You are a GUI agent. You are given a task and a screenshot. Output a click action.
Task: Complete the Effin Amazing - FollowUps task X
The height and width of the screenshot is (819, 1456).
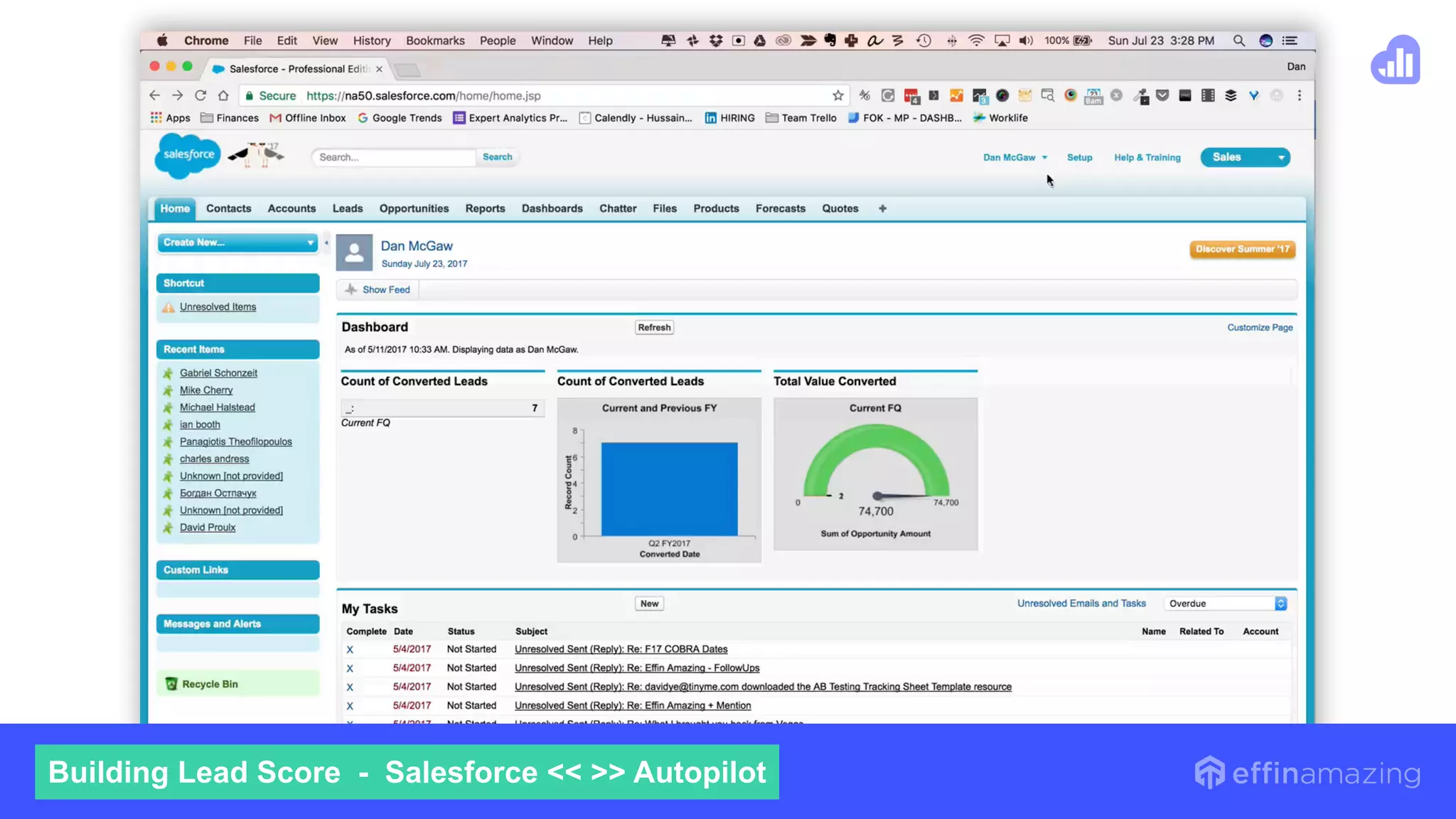click(350, 668)
